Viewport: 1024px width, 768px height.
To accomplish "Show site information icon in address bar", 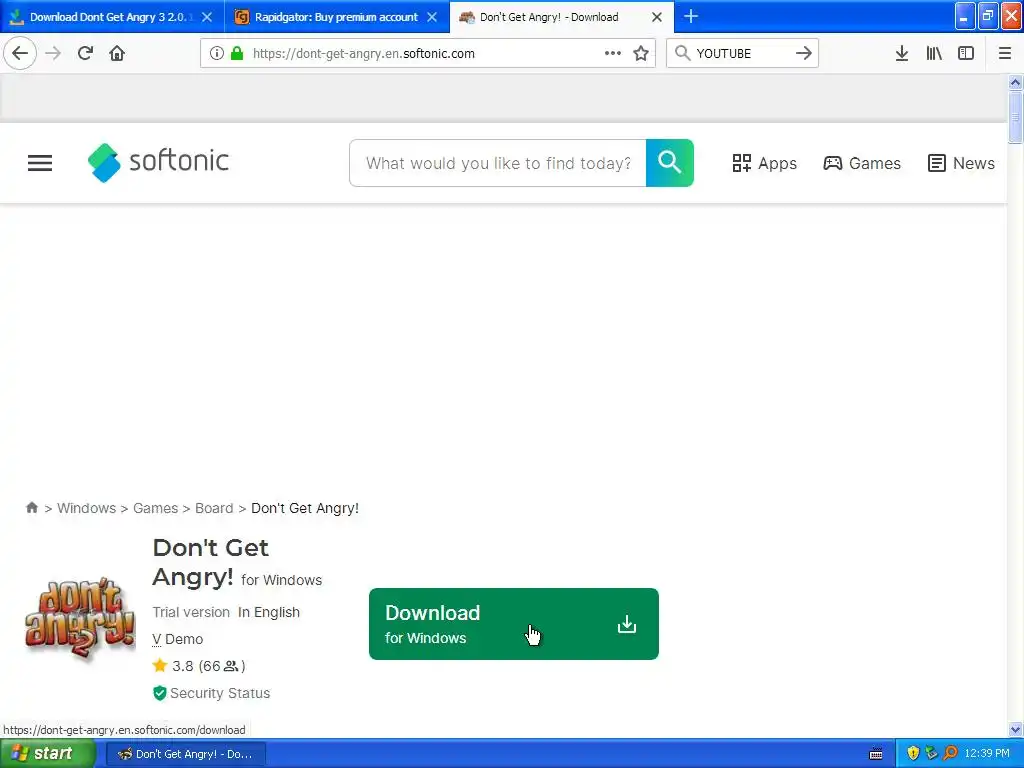I will click(217, 54).
